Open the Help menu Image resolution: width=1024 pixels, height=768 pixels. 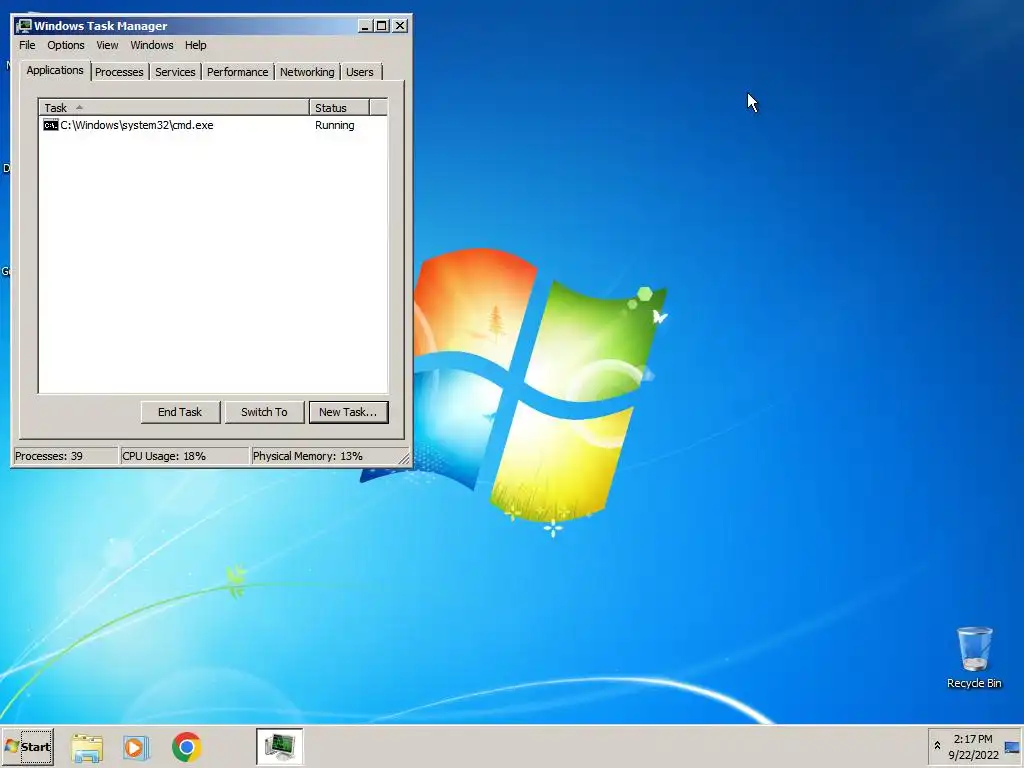195,45
